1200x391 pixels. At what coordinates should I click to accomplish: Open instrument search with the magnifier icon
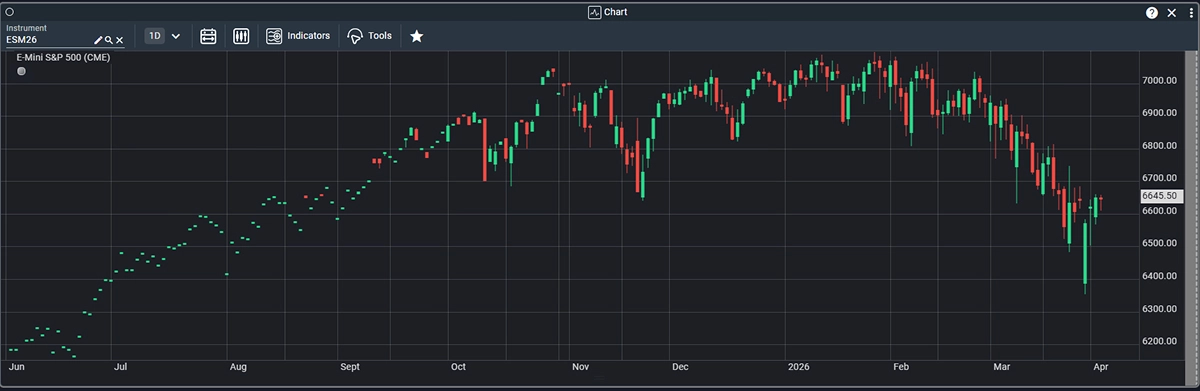click(108, 40)
